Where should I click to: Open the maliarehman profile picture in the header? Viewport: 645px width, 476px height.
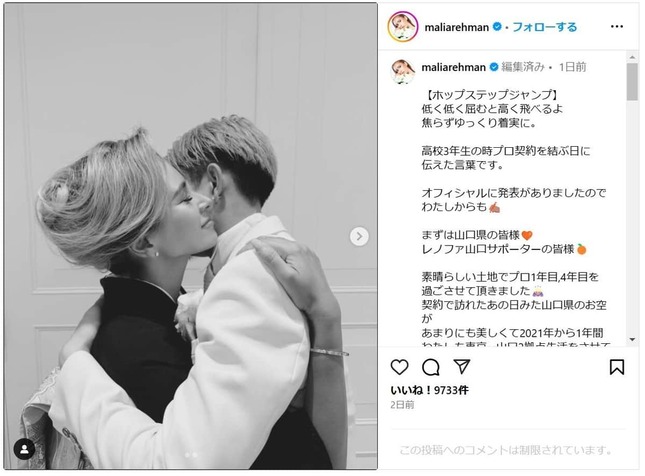point(403,27)
